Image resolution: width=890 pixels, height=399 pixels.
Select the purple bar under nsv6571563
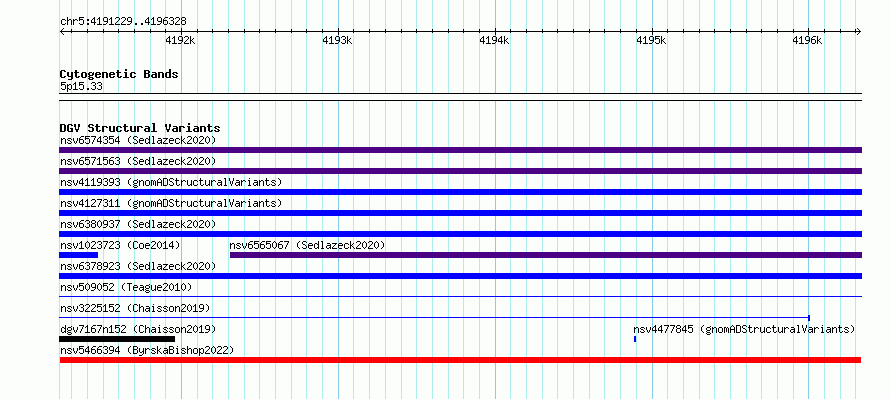460,171
